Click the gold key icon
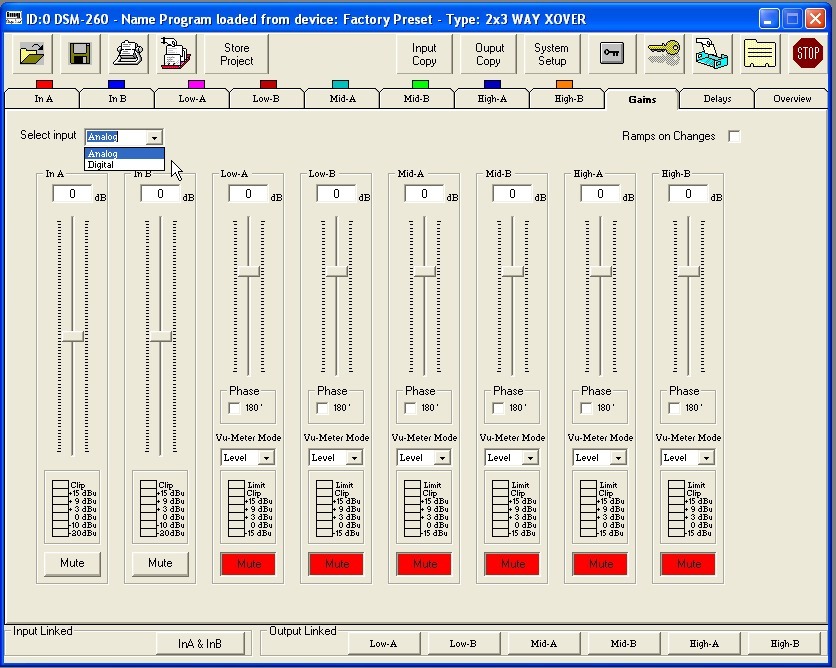Screen dimensions: 836x668 click(x=663, y=54)
